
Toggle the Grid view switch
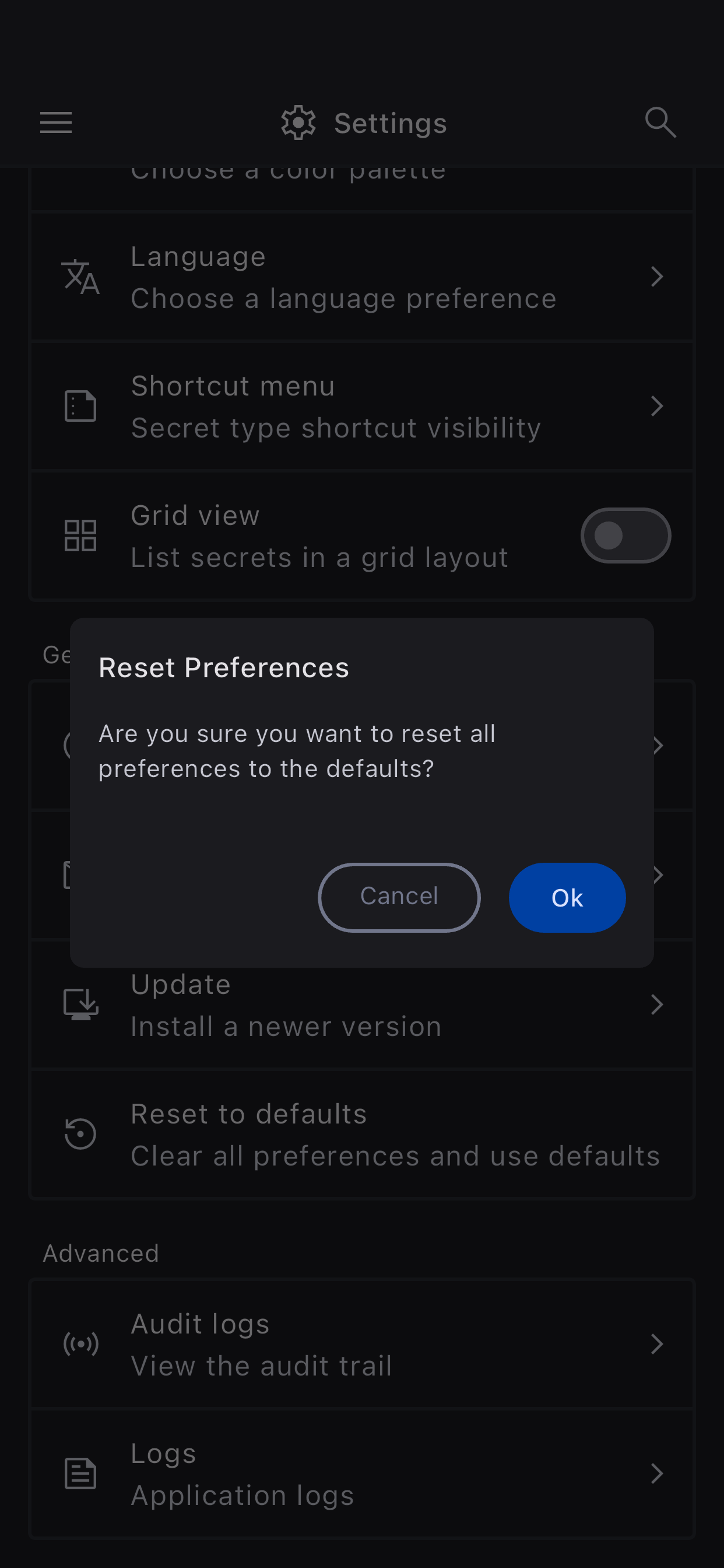625,535
